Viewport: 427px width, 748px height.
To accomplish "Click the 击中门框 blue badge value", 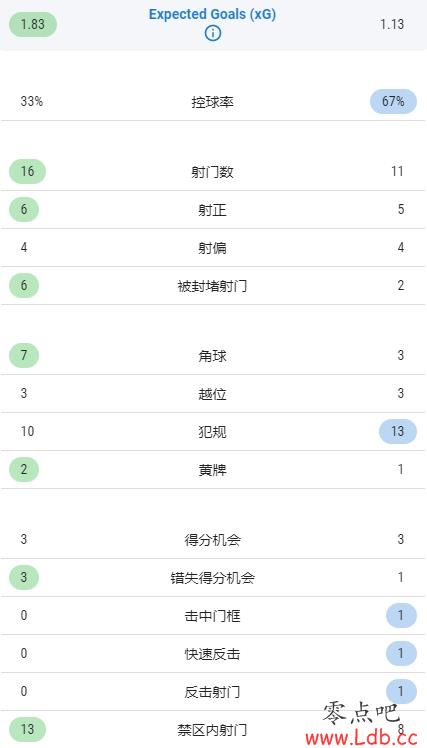I will [401, 615].
